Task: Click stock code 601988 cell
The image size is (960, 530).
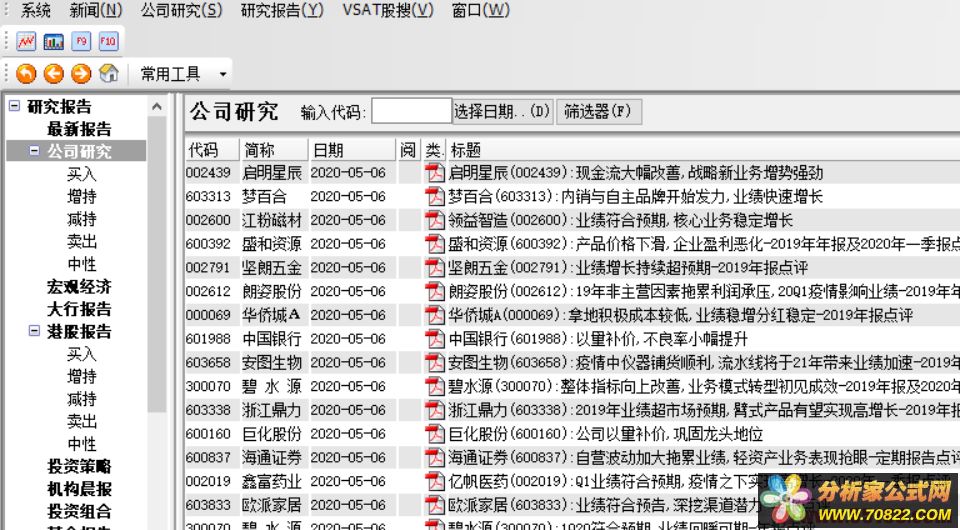Action: tap(208, 339)
